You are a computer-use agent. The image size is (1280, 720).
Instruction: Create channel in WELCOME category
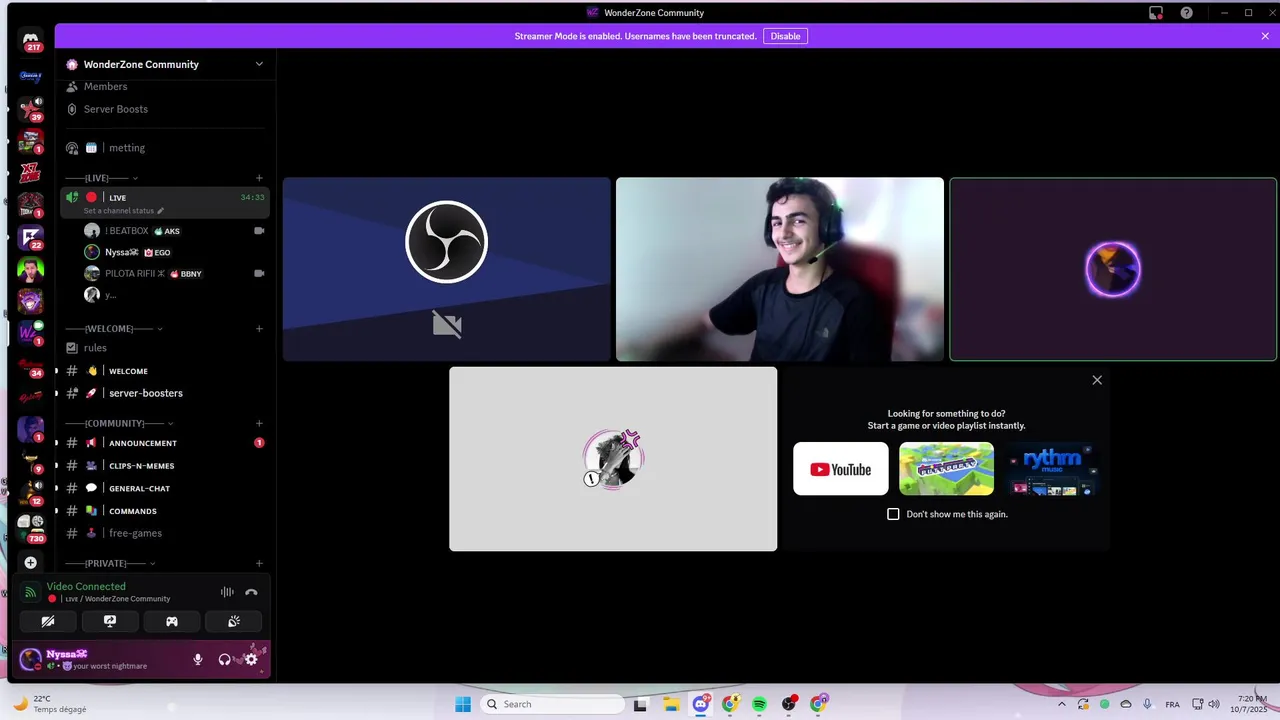[259, 329]
